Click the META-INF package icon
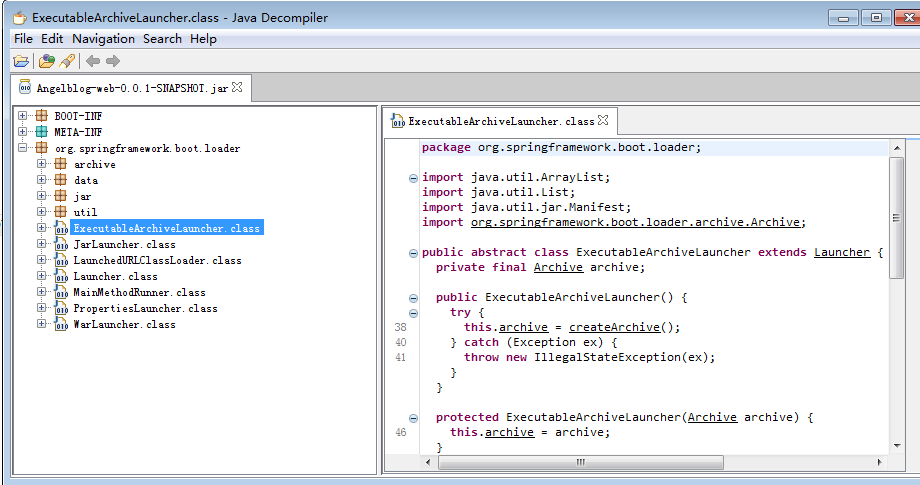Image resolution: width=920 pixels, height=485 pixels. pyautogui.click(x=42, y=131)
